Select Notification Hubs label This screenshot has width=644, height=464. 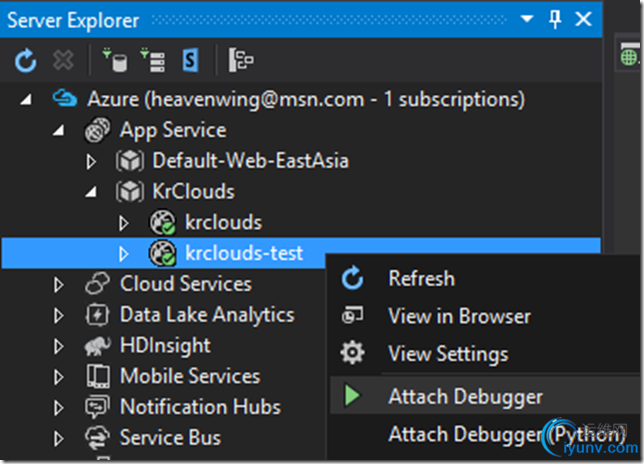click(200, 407)
